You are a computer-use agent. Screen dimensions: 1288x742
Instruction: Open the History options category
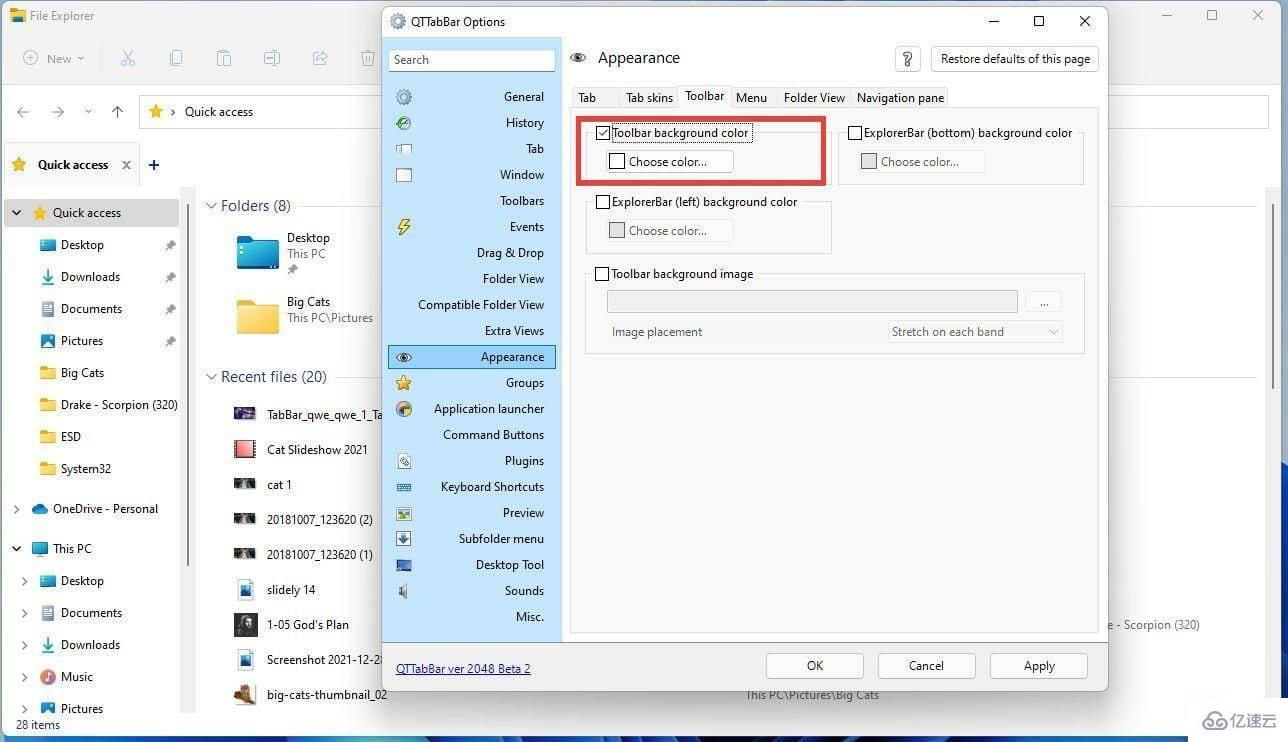point(472,123)
